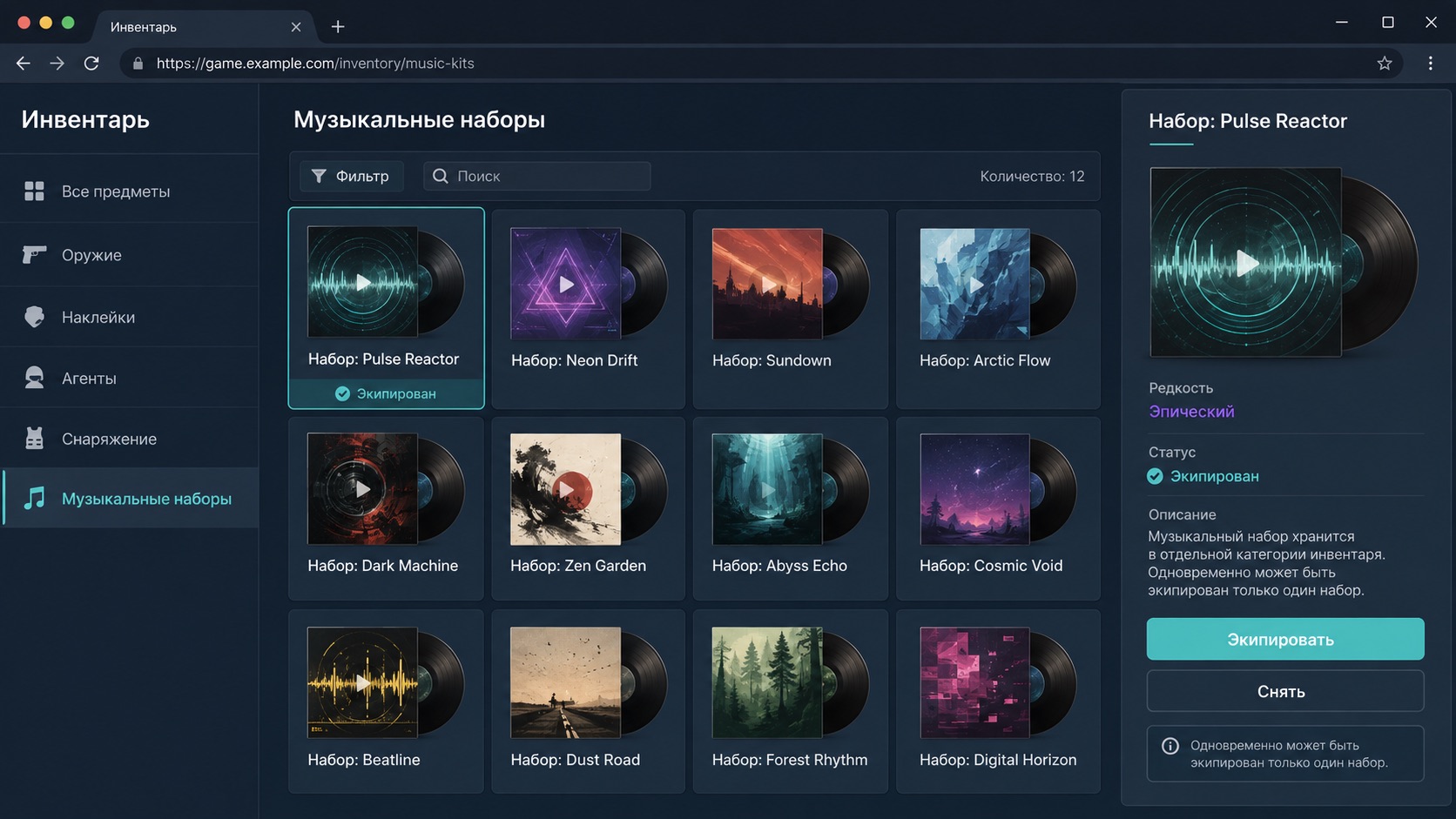This screenshot has height=819, width=1456.
Task: Click the Фильтр button
Action: pos(351,176)
